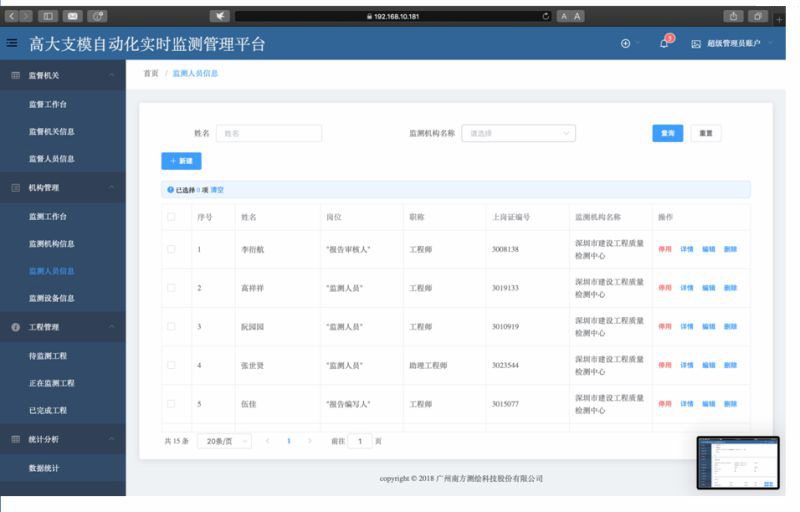The width and height of the screenshot is (800, 512).
Task: Click into the 姓名 search field
Action: point(269,133)
